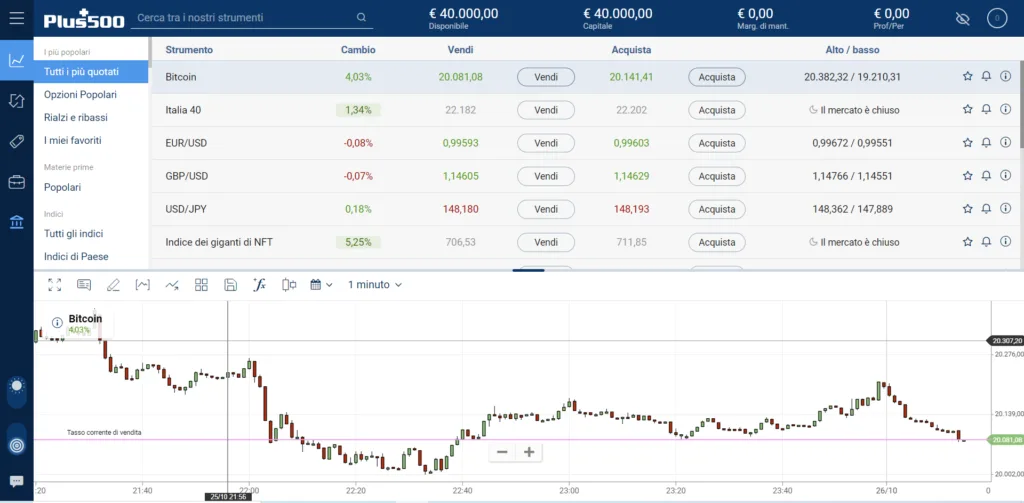
Task: Open the closed positions briefcase icon
Action: pos(16,182)
